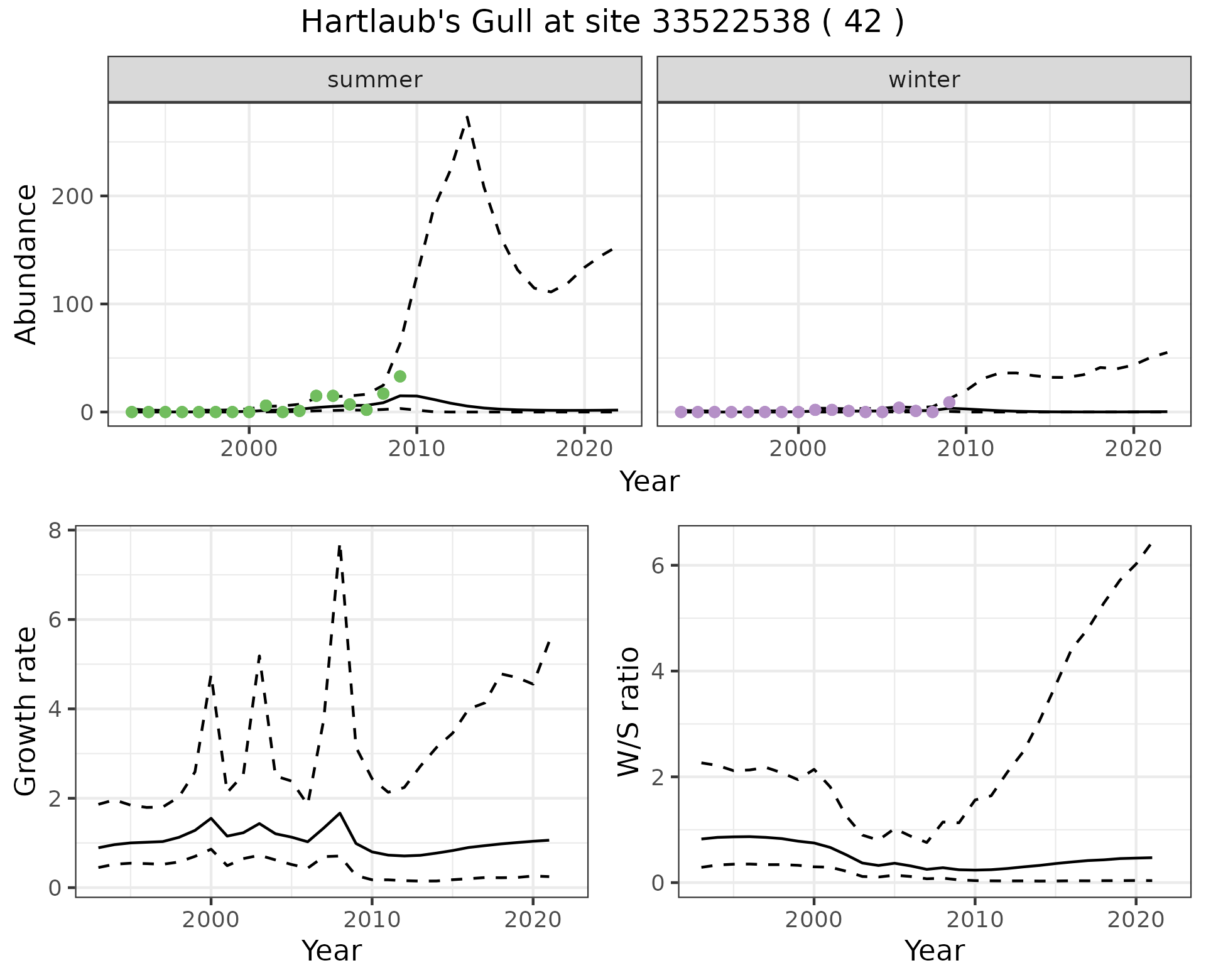Click the W/S ratio y-axis label
Image resolution: width=1206 pixels, height=980 pixels.
tap(628, 711)
